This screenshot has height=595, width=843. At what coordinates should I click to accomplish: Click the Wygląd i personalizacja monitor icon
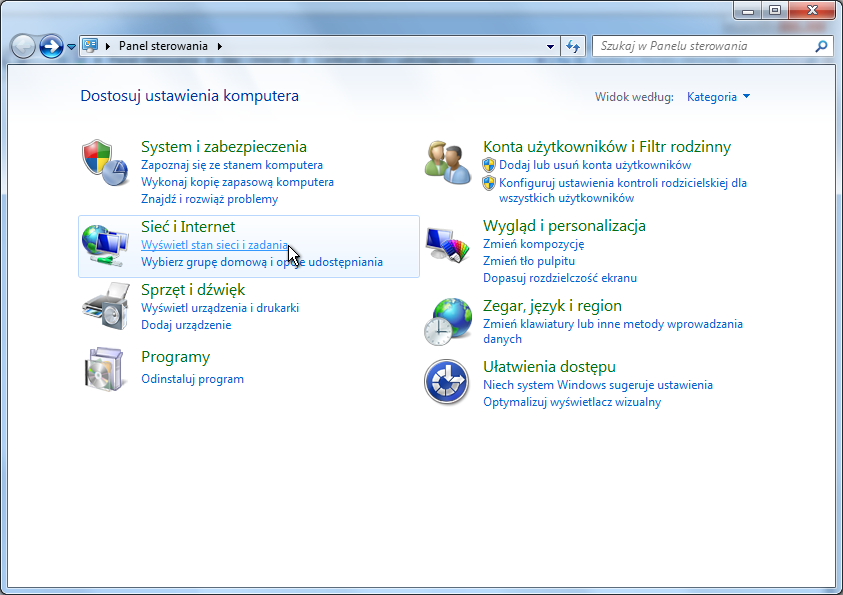pos(447,245)
